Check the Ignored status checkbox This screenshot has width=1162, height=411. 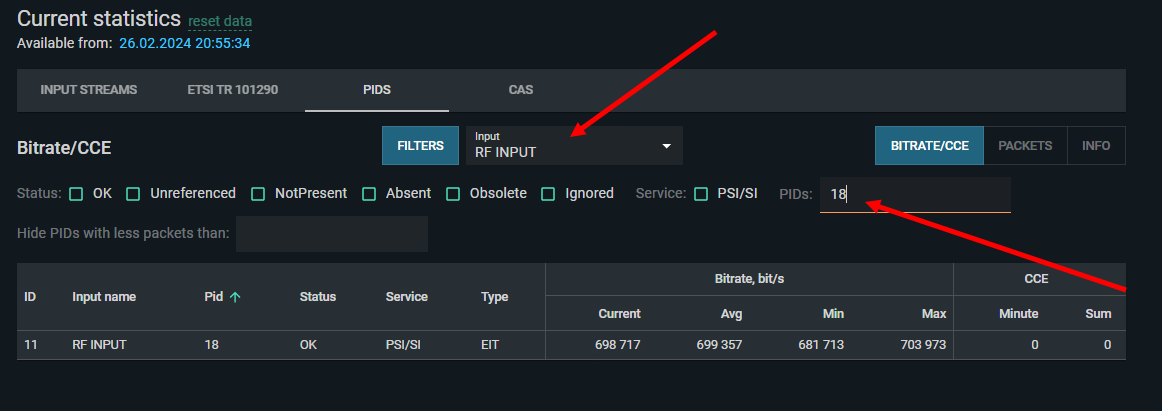click(x=548, y=194)
